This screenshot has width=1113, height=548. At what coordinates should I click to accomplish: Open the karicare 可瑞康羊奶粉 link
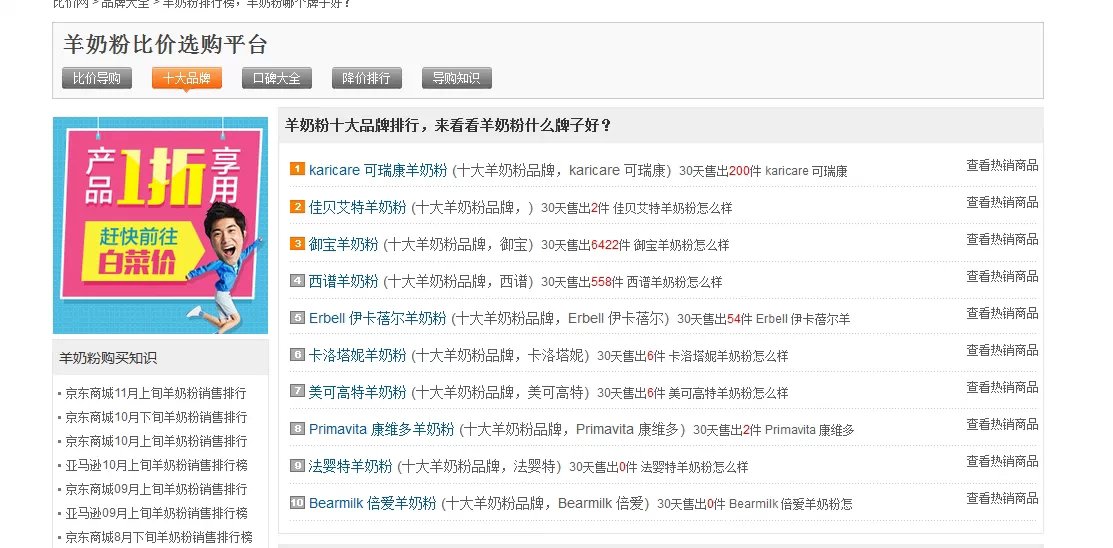tap(378, 170)
